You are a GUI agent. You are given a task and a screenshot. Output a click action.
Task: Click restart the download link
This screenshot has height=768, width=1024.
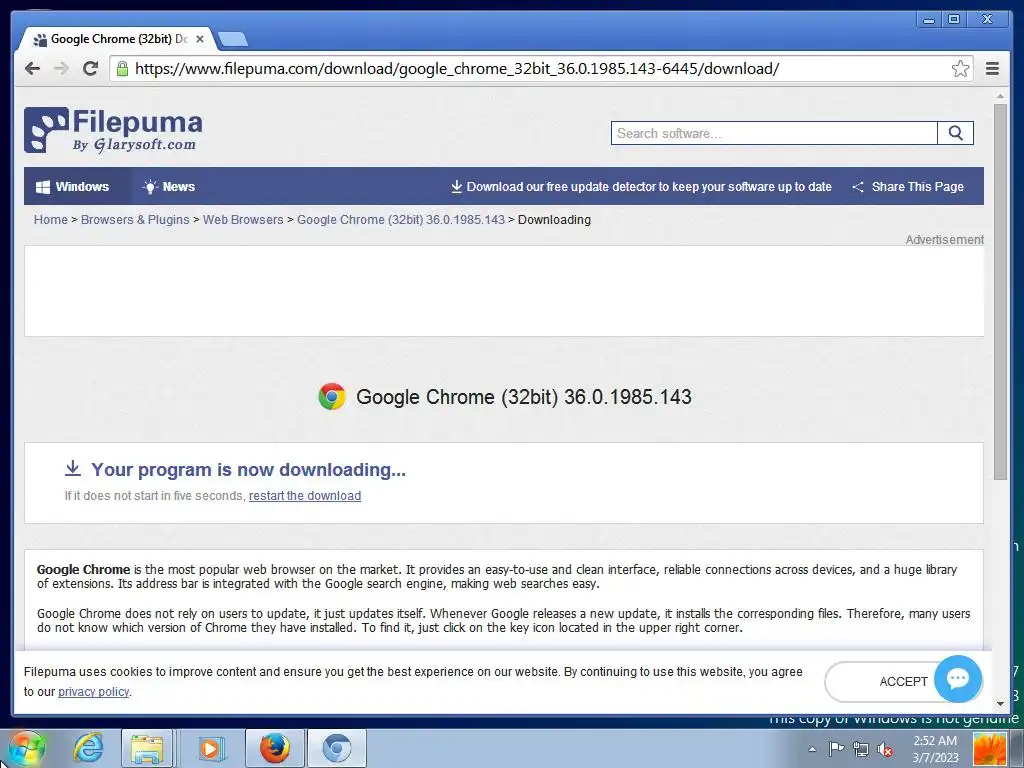tap(305, 496)
